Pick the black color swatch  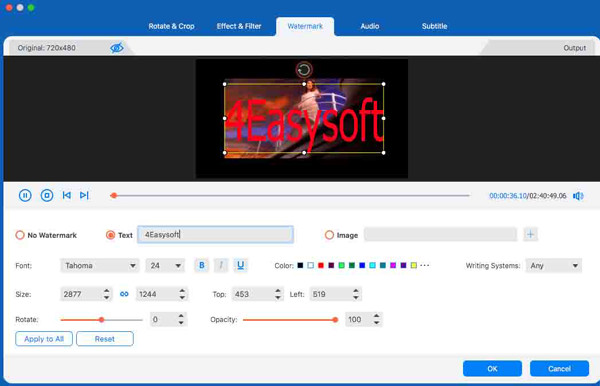point(300,265)
